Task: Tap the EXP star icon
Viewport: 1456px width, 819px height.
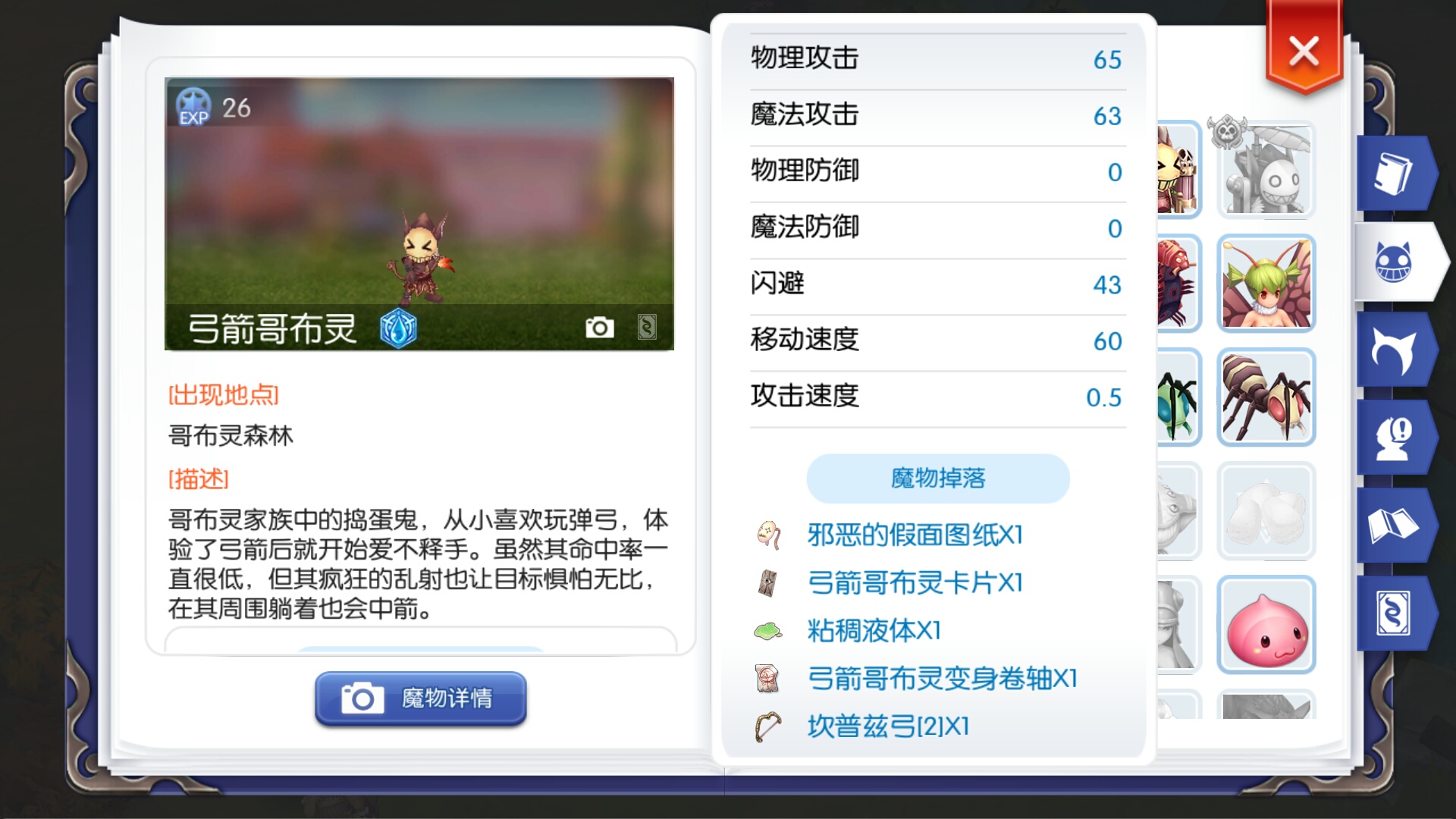Action: click(193, 107)
